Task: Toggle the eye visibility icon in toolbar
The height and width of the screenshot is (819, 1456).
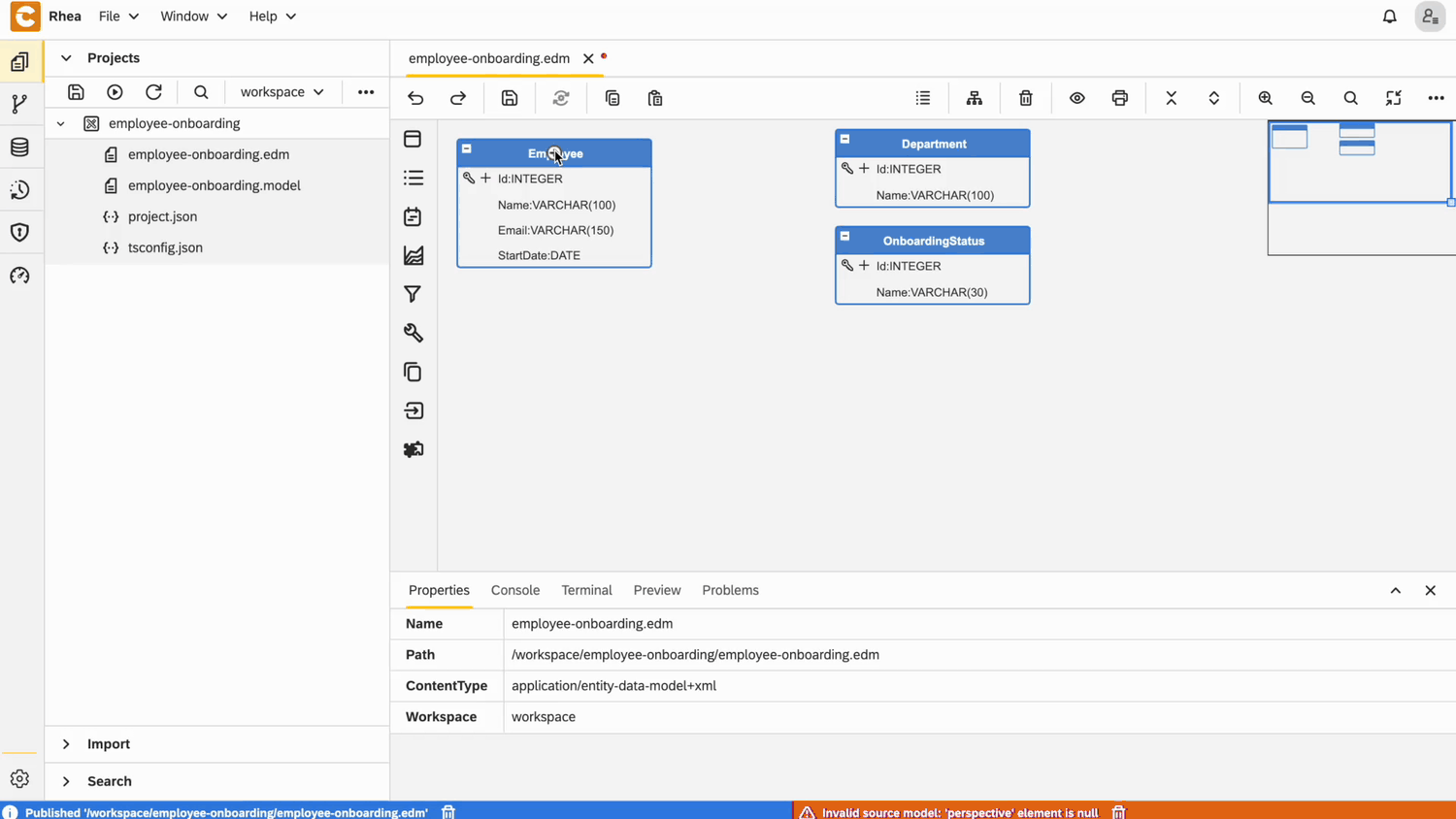Action: (1076, 98)
